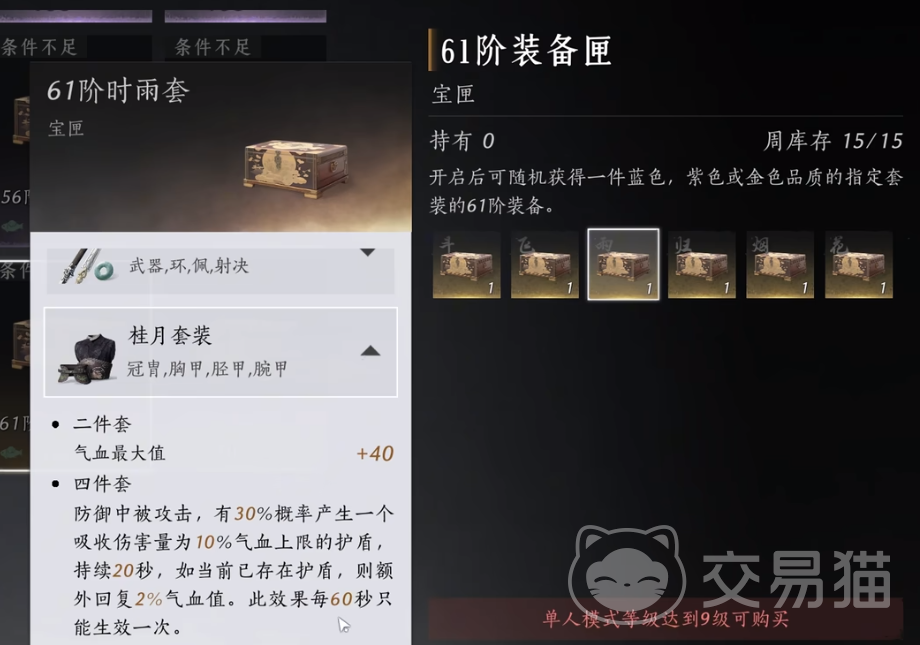Click the 周库存 15/15 stock text

pos(833,141)
